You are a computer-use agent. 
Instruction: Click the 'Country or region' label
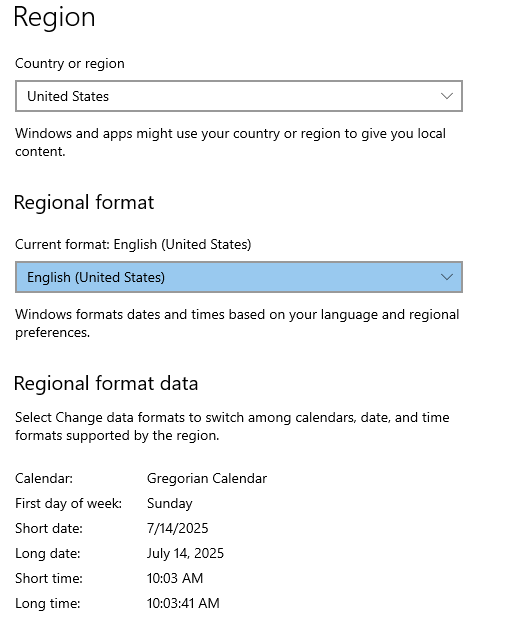coord(70,63)
